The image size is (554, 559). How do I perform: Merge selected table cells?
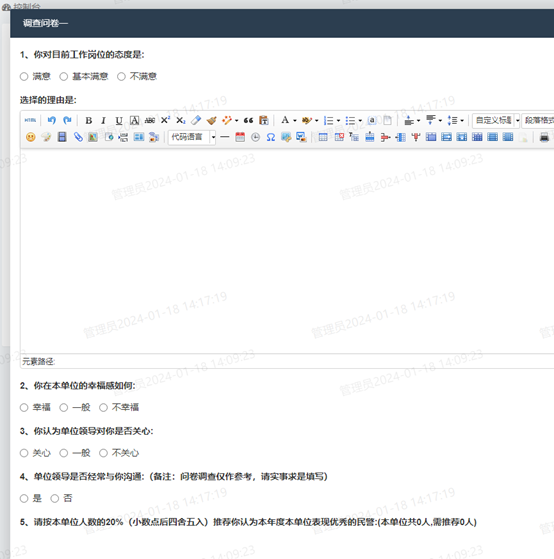tap(431, 137)
